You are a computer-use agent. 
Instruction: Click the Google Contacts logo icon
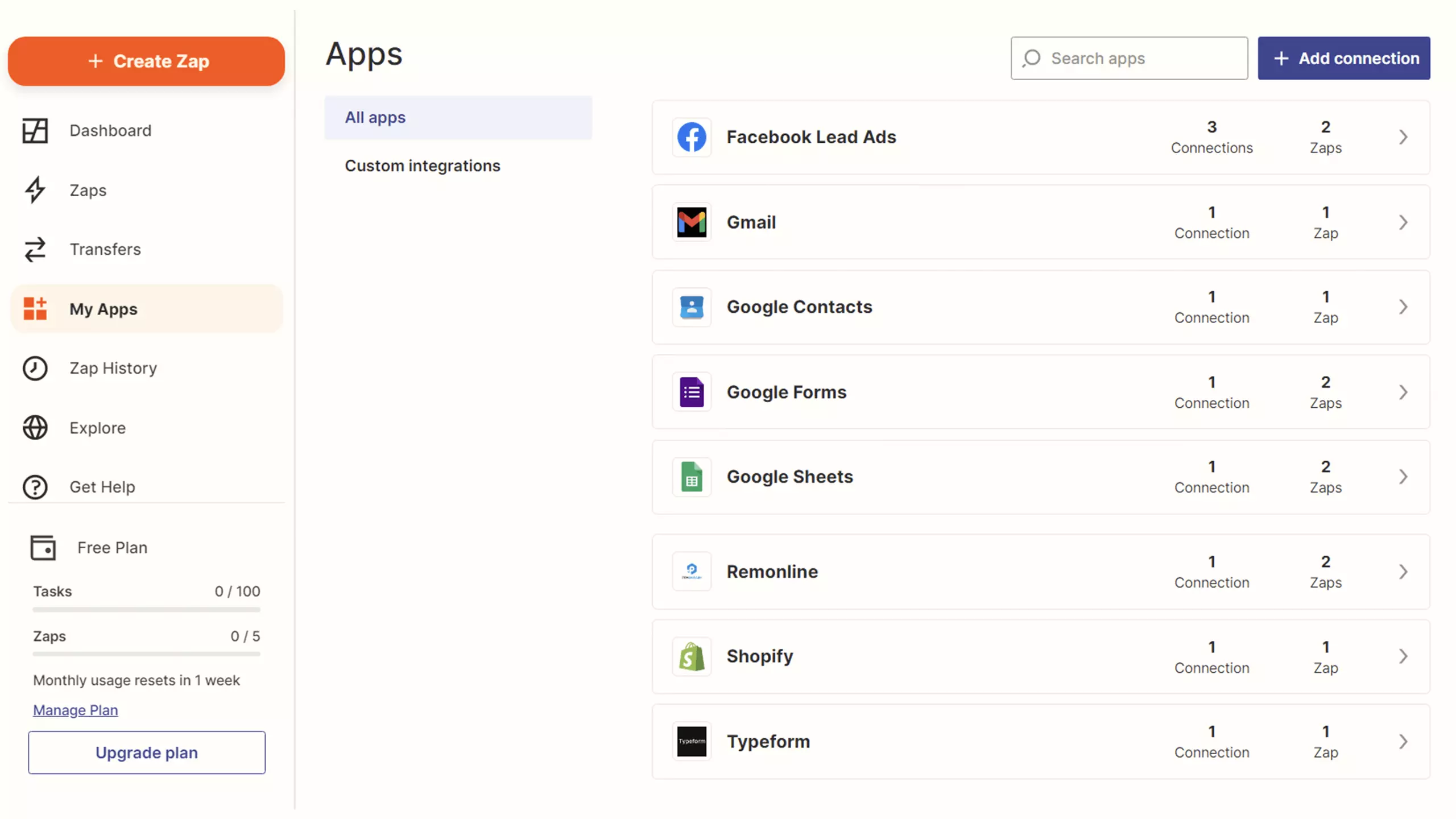point(692,307)
